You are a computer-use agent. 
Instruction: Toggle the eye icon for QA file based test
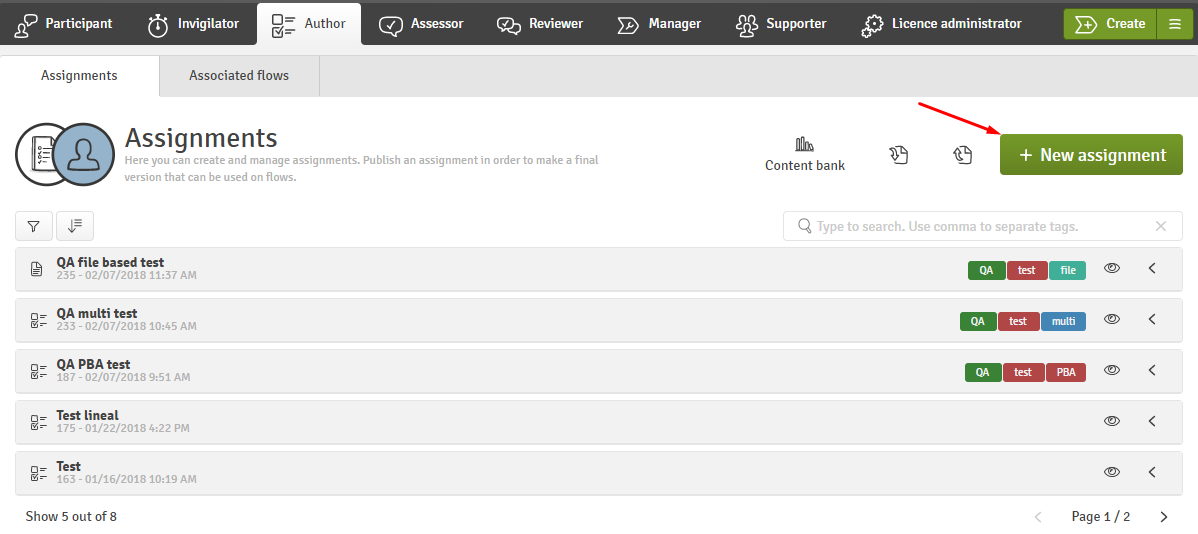pyautogui.click(x=1112, y=268)
